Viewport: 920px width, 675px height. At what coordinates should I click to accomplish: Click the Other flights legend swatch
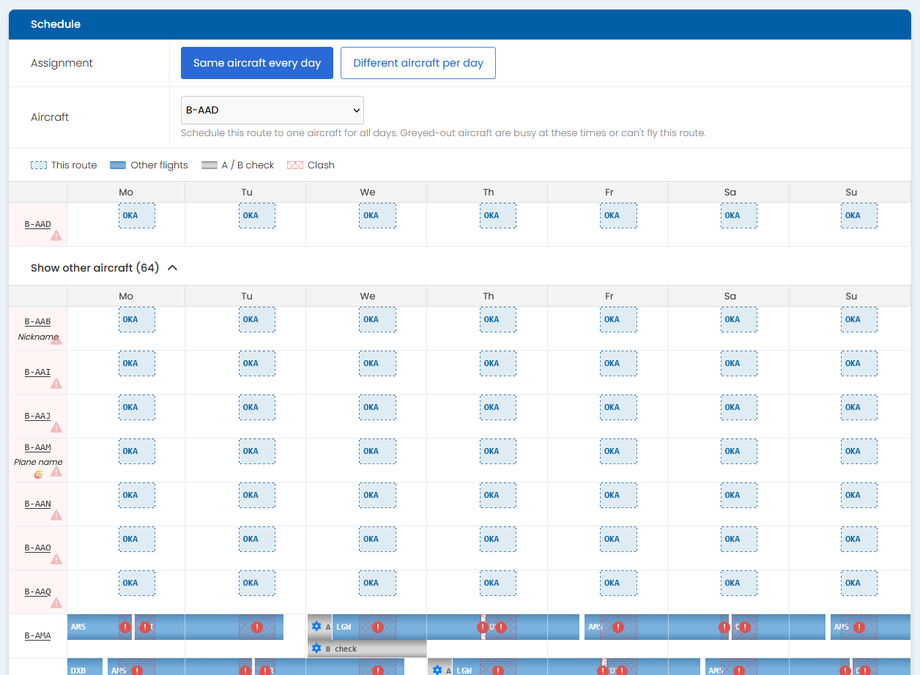pos(118,165)
